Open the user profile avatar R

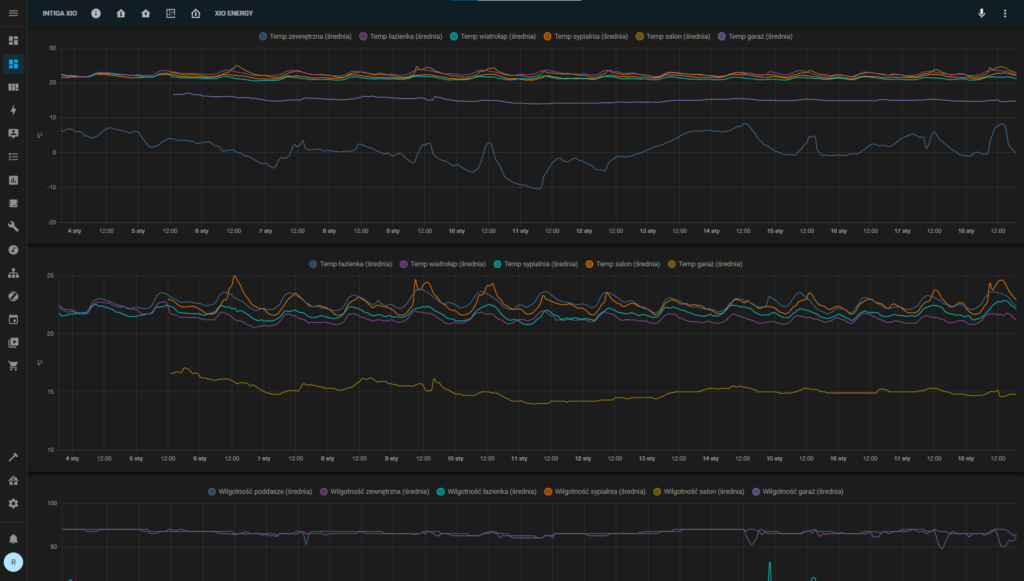pyautogui.click(x=13, y=563)
